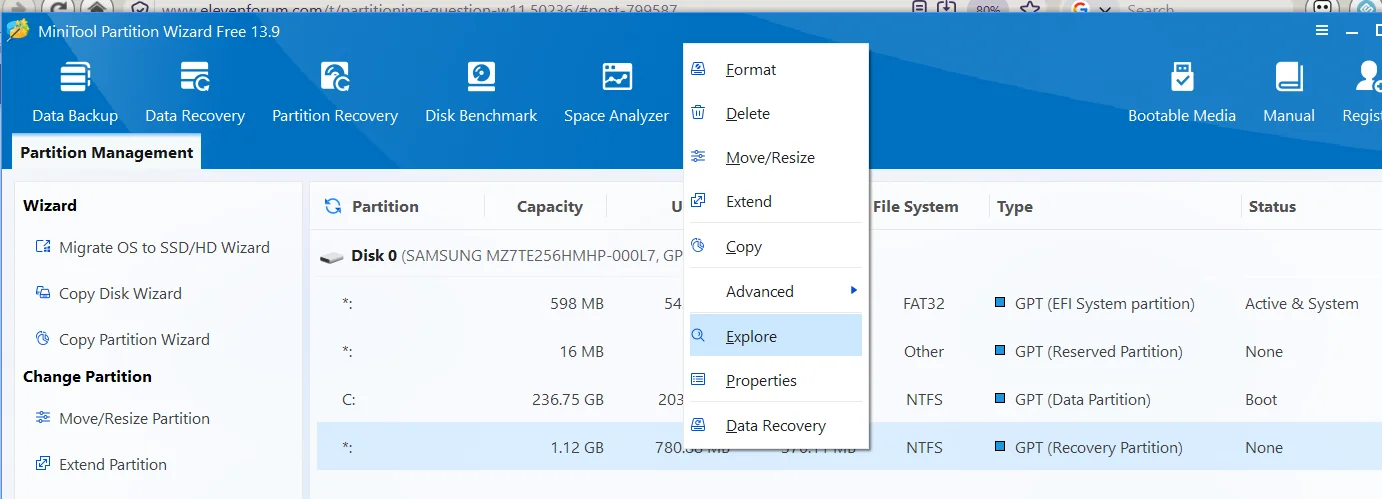Click the FAT32 file system cell
Viewport: 1382px width, 499px height.
[x=924, y=304]
